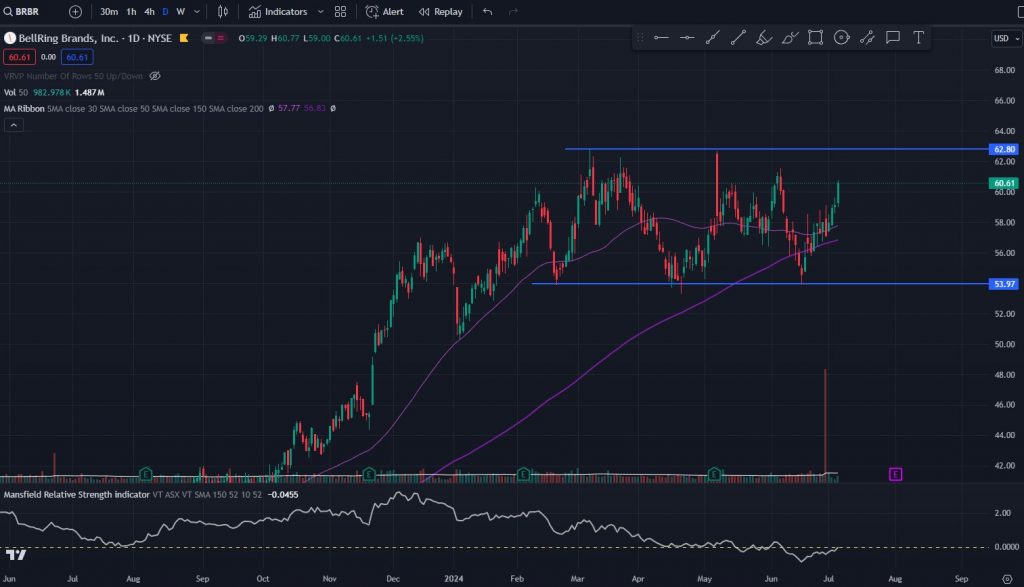This screenshot has width=1024, height=587.
Task: Collapse the indicator legend with chevron
Action: (x=14, y=125)
